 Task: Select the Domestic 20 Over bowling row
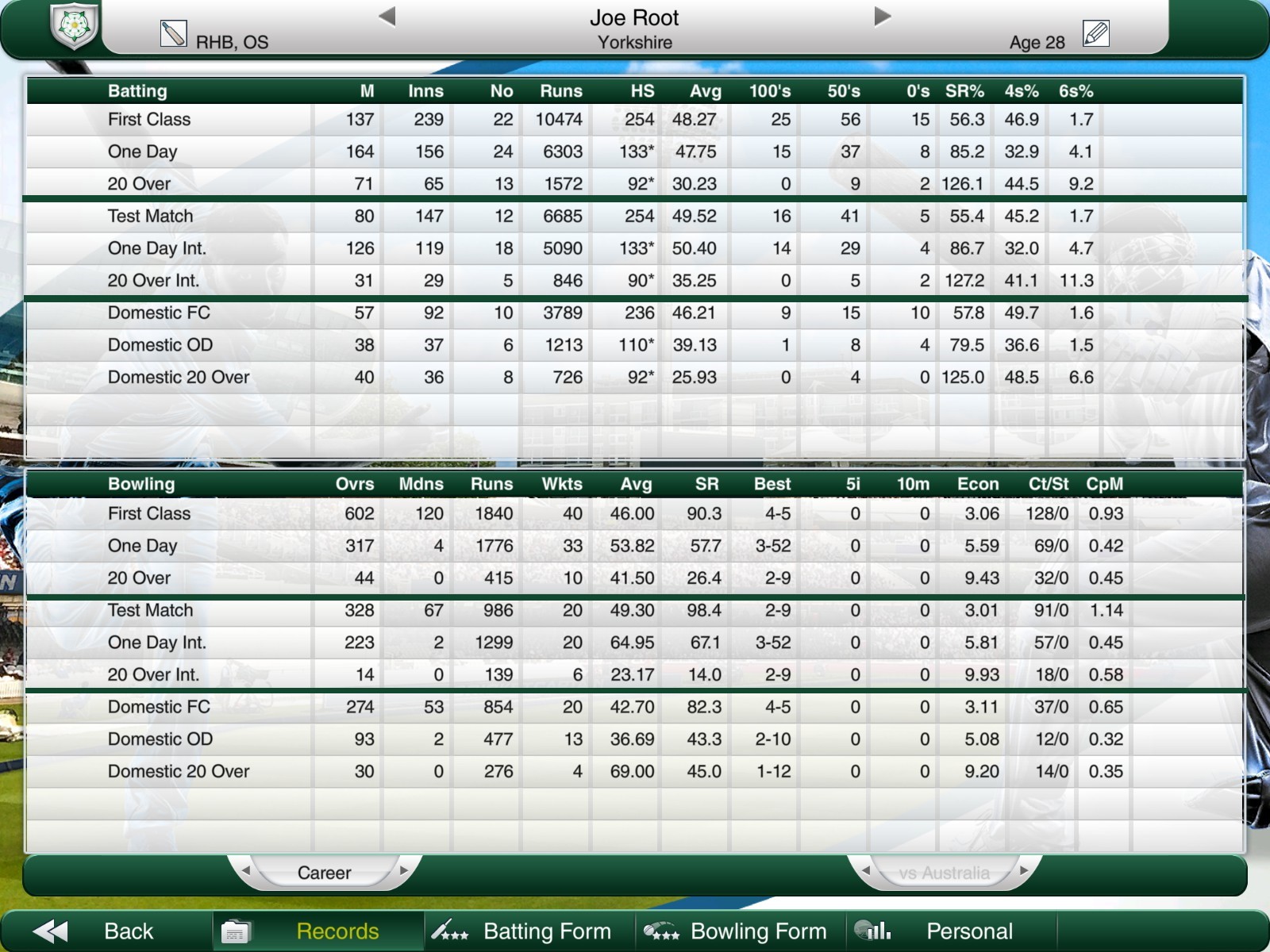coord(635,771)
